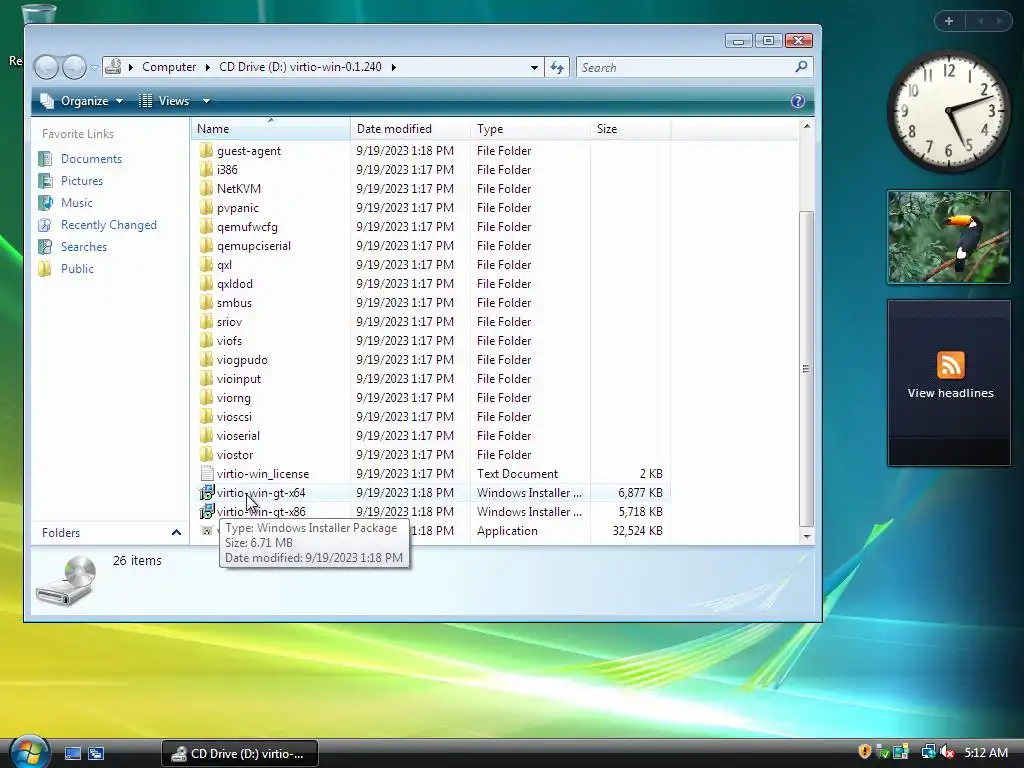Sort by Date modified column header
This screenshot has width=1024, height=768.
[409, 129]
